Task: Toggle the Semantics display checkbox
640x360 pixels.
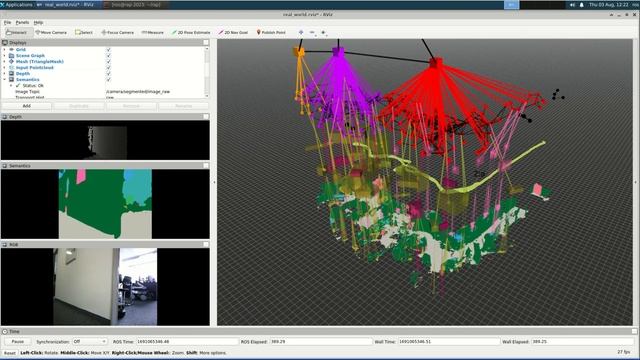Action: point(109,80)
